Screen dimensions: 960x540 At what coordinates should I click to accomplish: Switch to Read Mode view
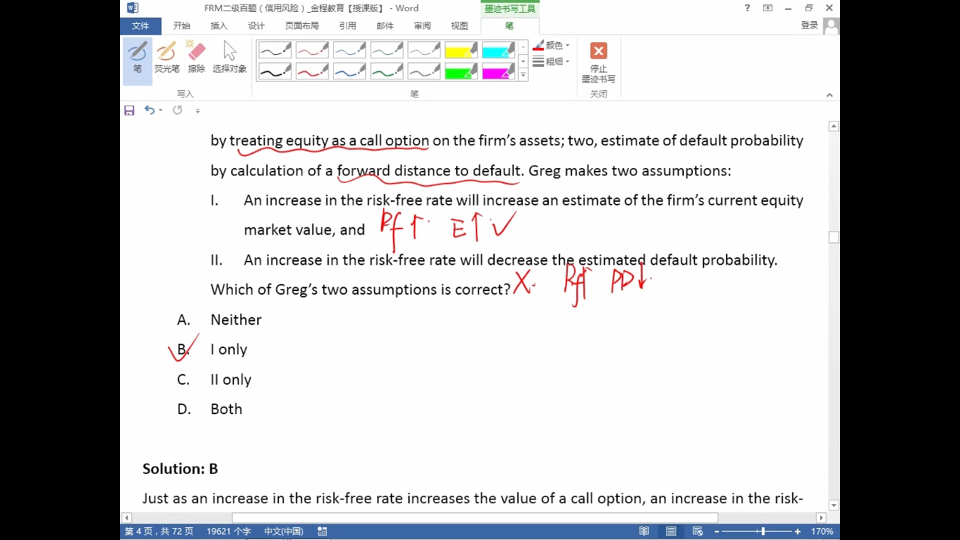(x=644, y=531)
